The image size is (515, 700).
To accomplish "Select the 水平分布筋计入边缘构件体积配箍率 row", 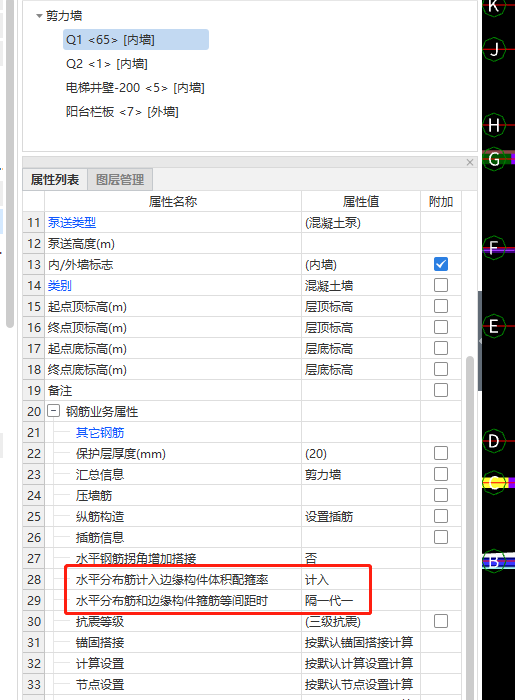I will [x=242, y=579].
